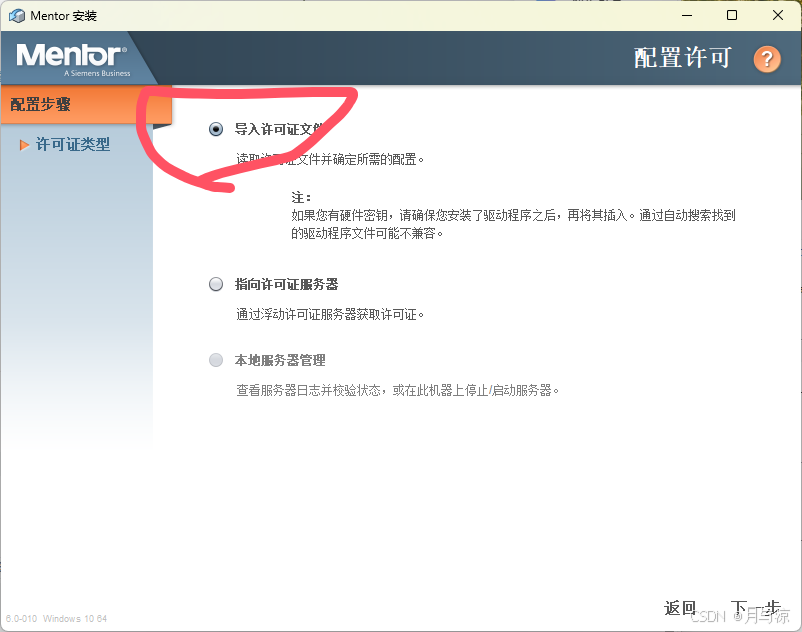This screenshot has width=802, height=632.
Task: Close the Mentor 安装 window
Action: click(777, 15)
